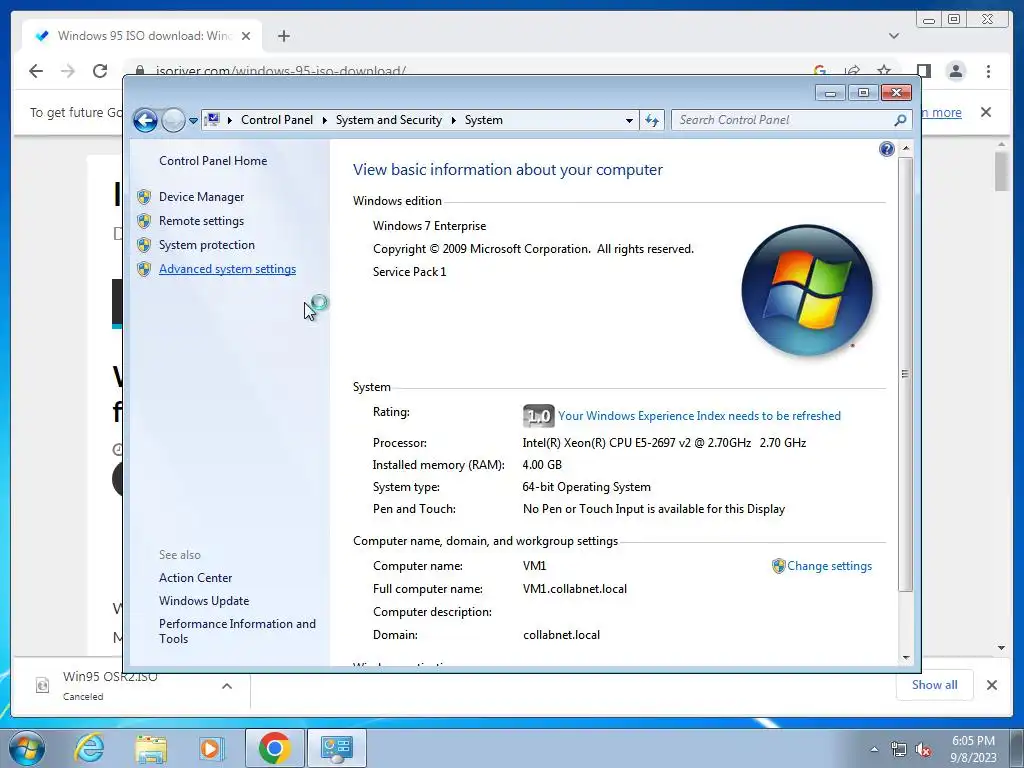This screenshot has width=1024, height=768.
Task: Click Show all downloads button
Action: (x=935, y=684)
